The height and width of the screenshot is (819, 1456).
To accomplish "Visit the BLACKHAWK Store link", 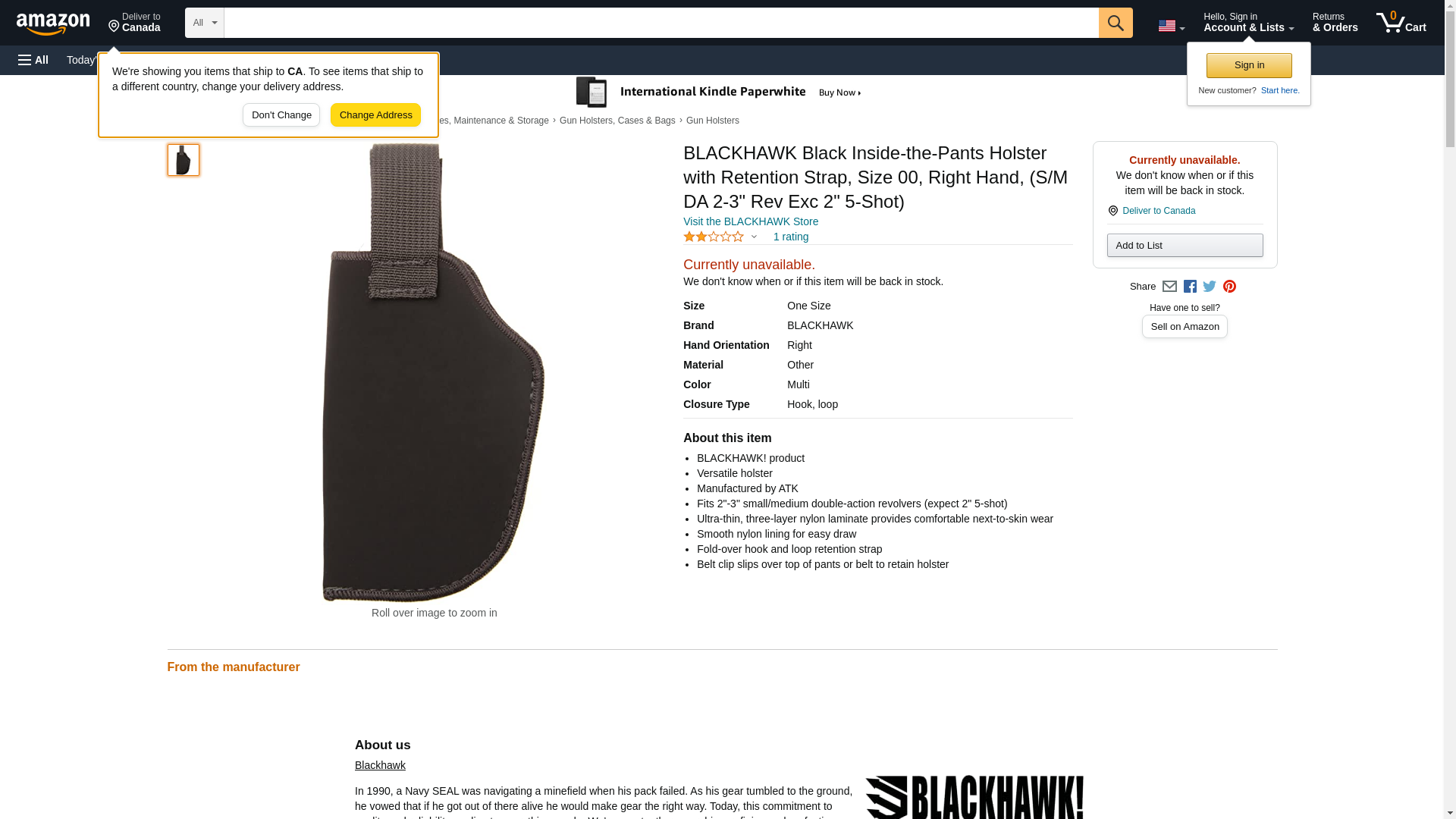I will coord(751,221).
